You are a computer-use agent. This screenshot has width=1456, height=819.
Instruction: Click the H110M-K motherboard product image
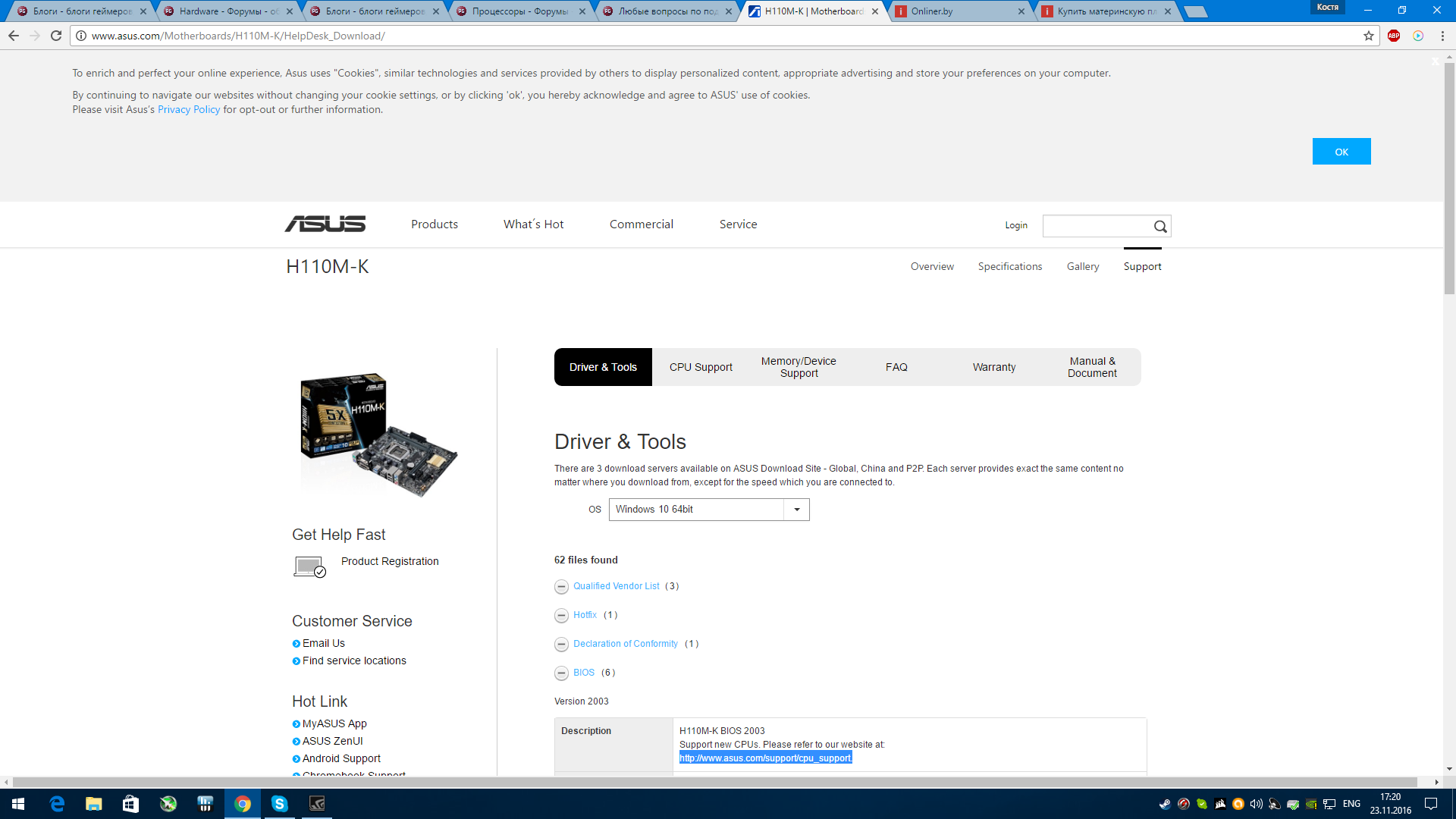[x=378, y=435]
